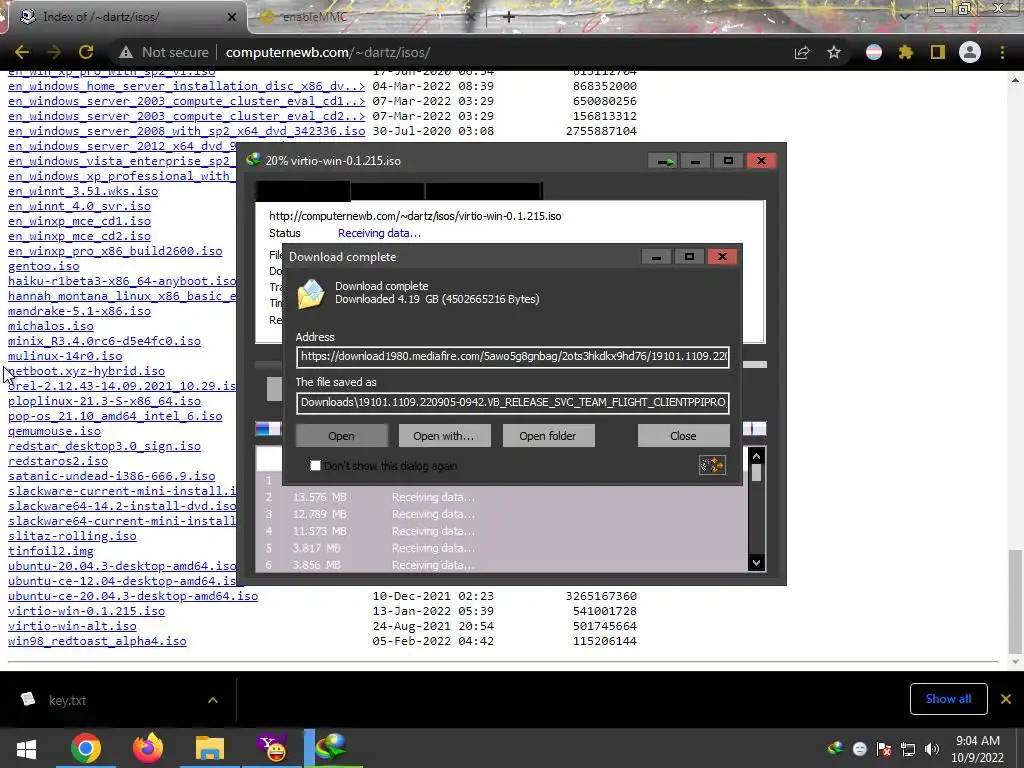The height and width of the screenshot is (768, 1024).
Task: Open redstaros2.iso link
Action: coord(57,461)
